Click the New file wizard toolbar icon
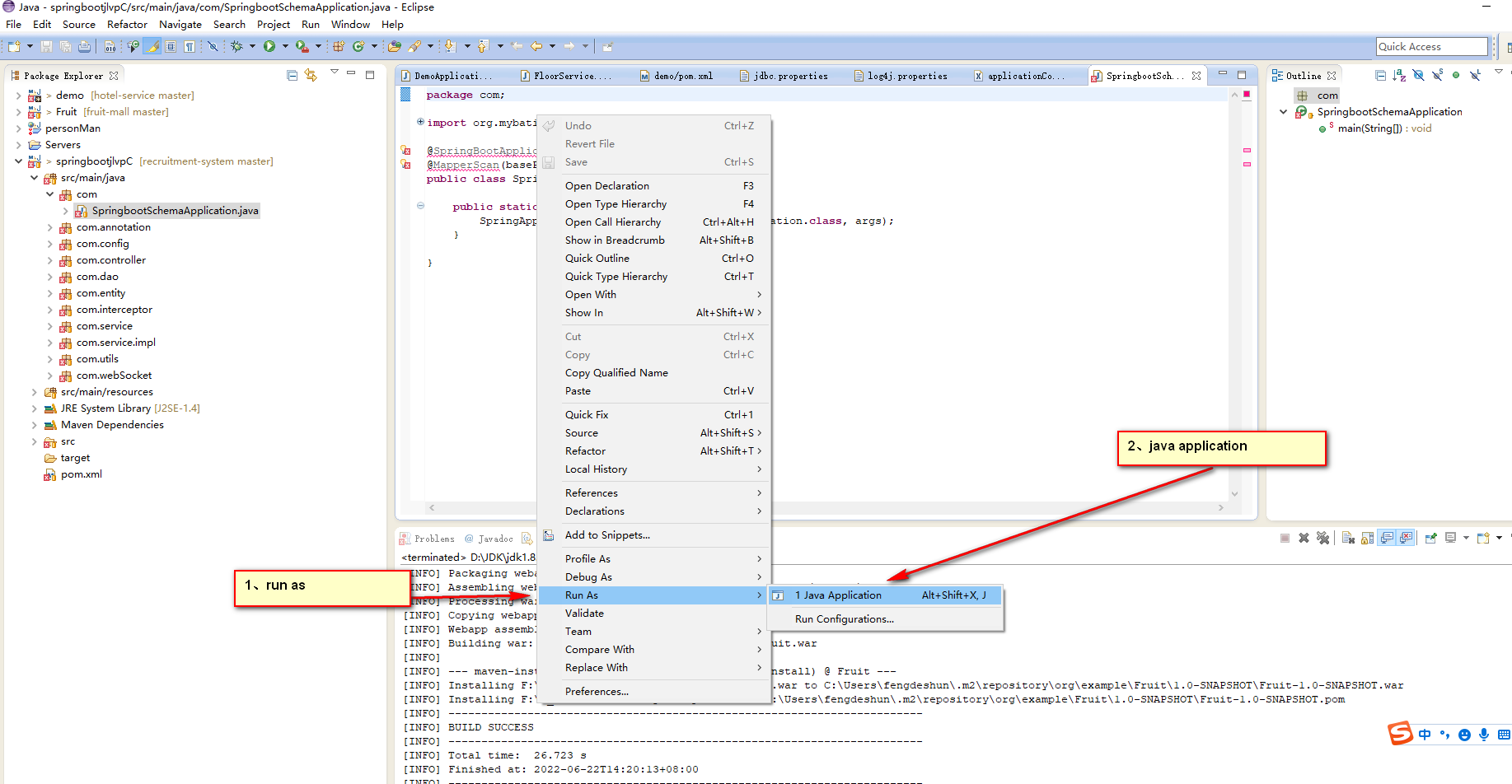 (x=14, y=46)
